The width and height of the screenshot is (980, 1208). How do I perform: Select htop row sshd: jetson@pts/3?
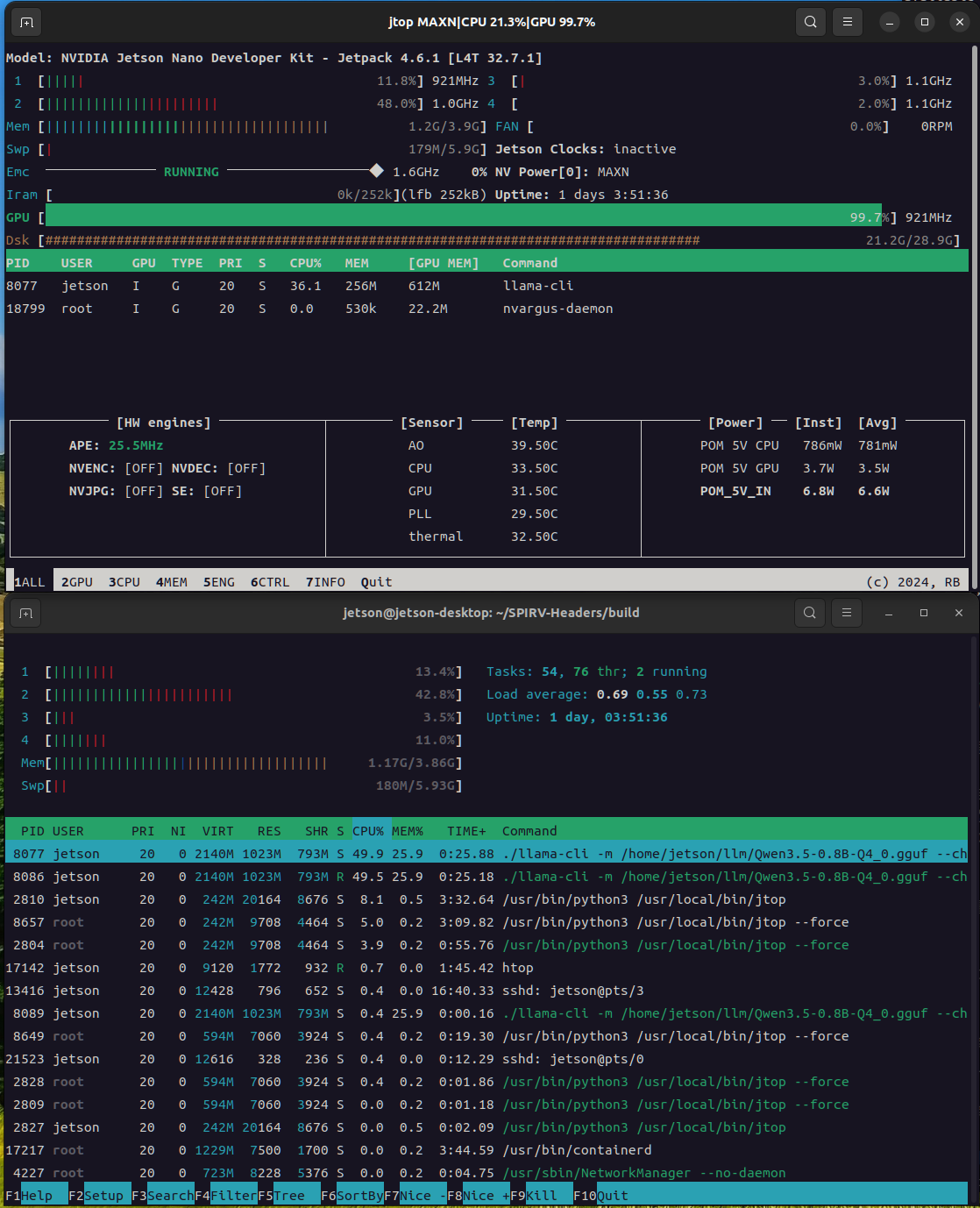coord(487,991)
